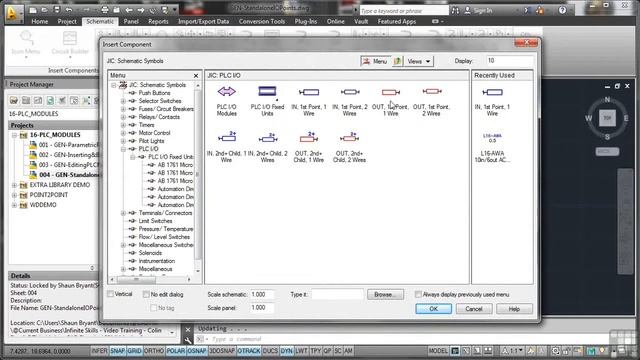Click the Scale schematic input field
This screenshot has height=360, width=640.
(x=262, y=294)
